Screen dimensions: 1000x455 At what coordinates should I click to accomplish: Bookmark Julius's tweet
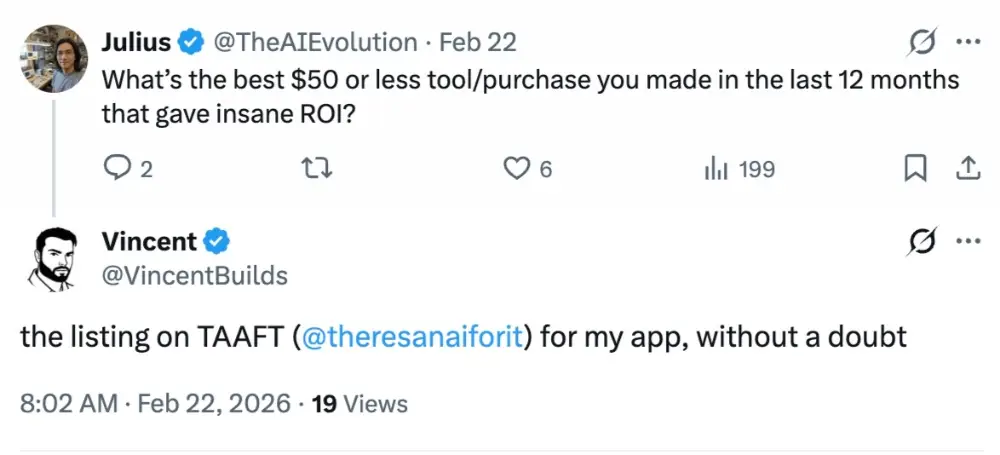coord(915,169)
